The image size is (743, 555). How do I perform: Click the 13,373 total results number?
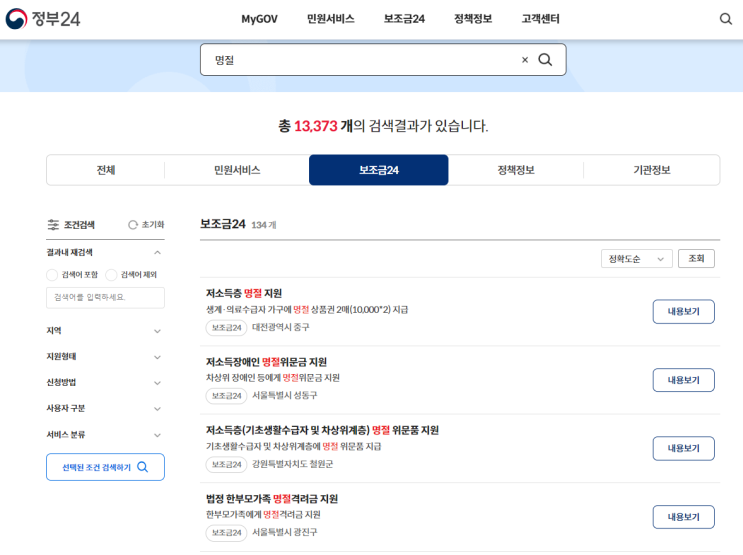click(x=316, y=126)
